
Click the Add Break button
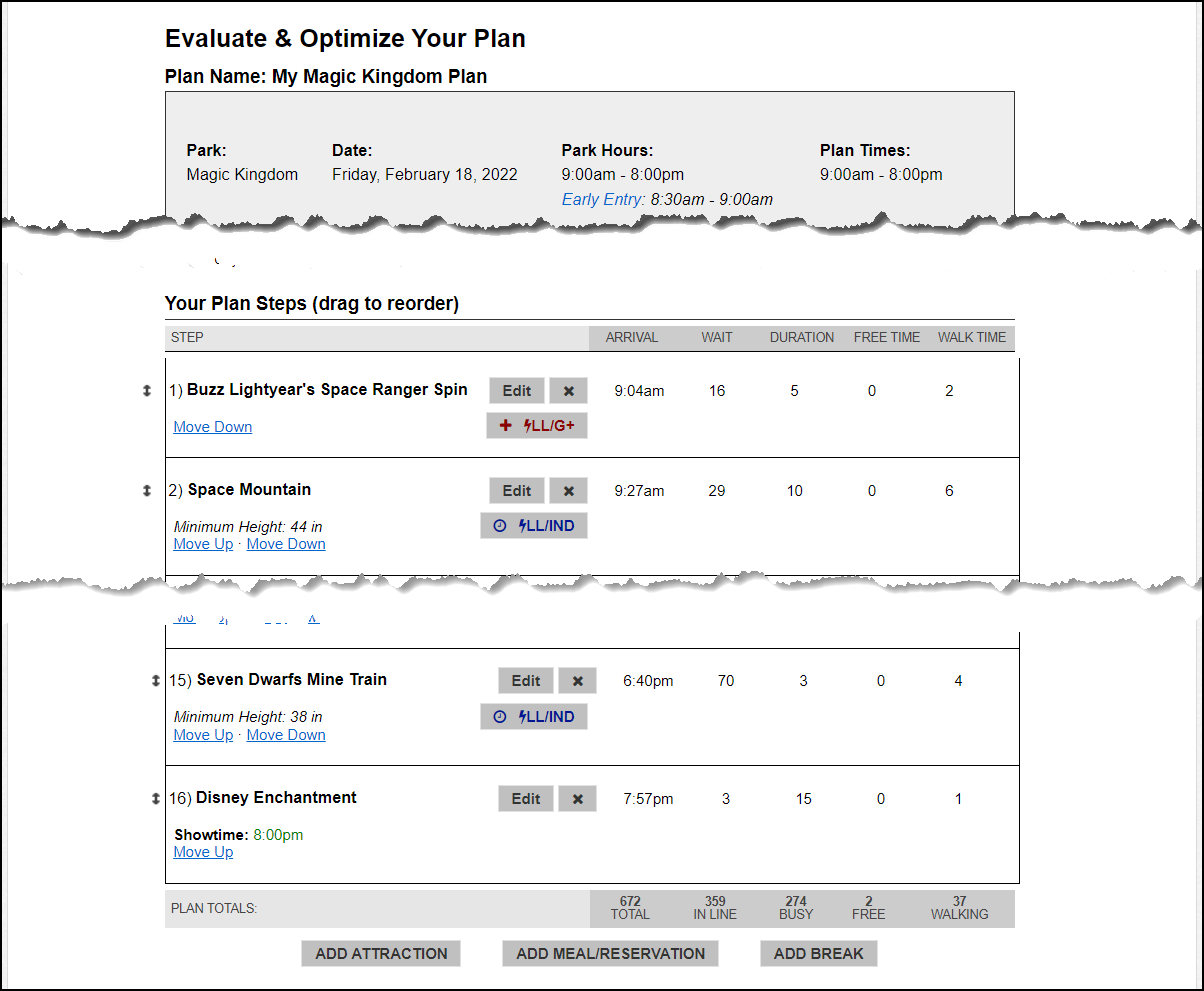click(x=818, y=954)
